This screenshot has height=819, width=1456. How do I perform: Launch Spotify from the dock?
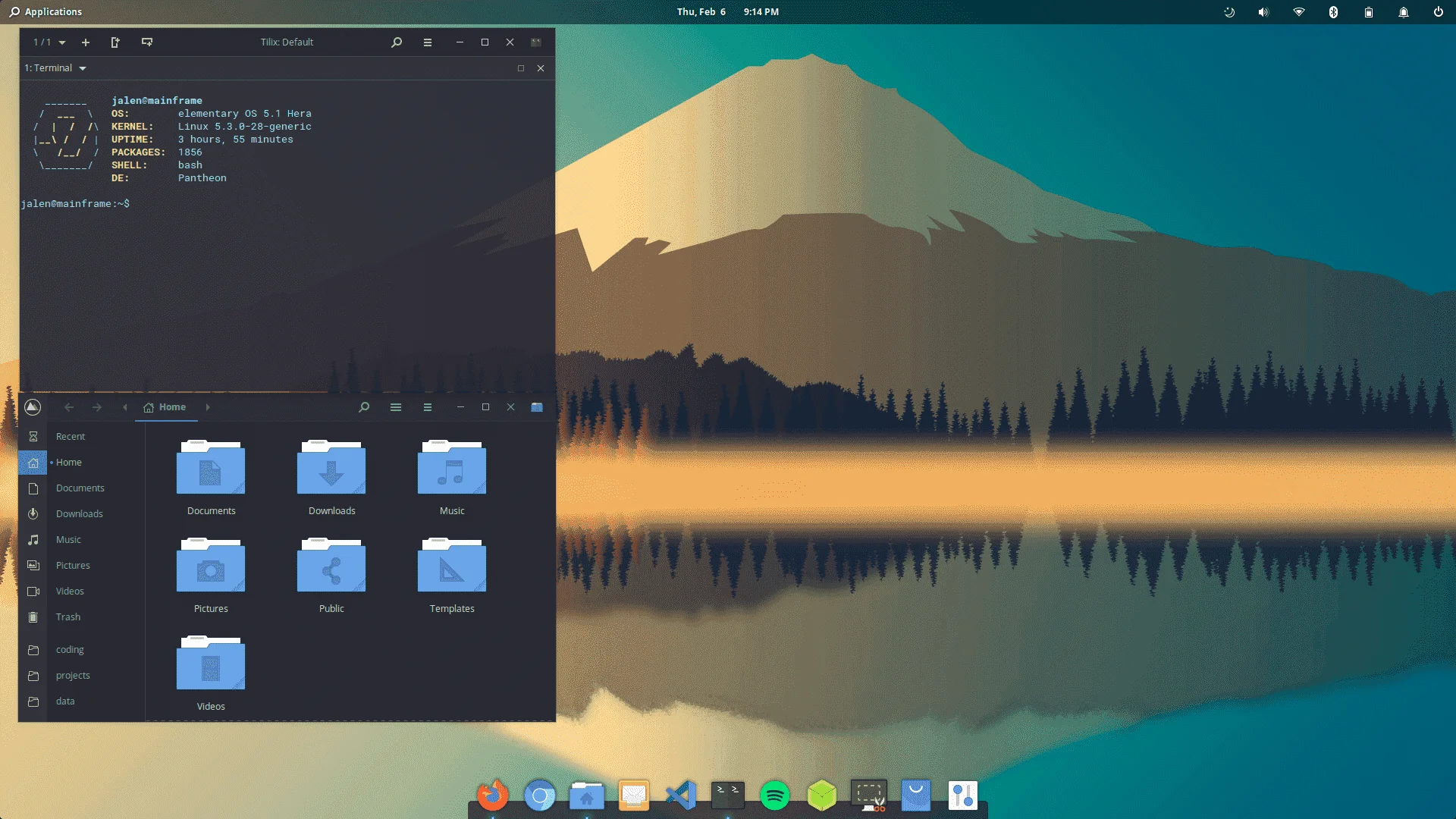point(775,795)
